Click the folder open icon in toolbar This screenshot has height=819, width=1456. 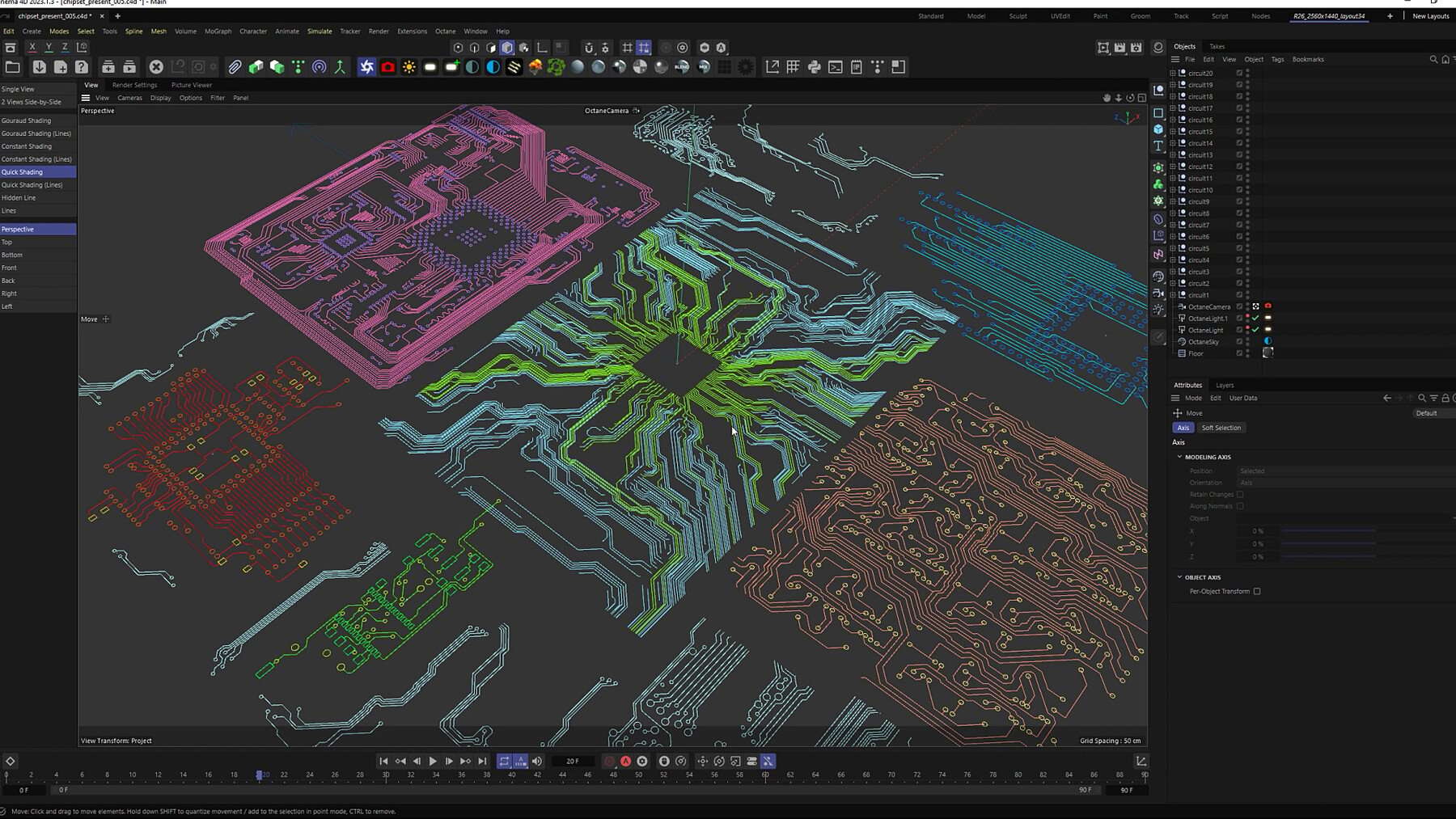13,67
